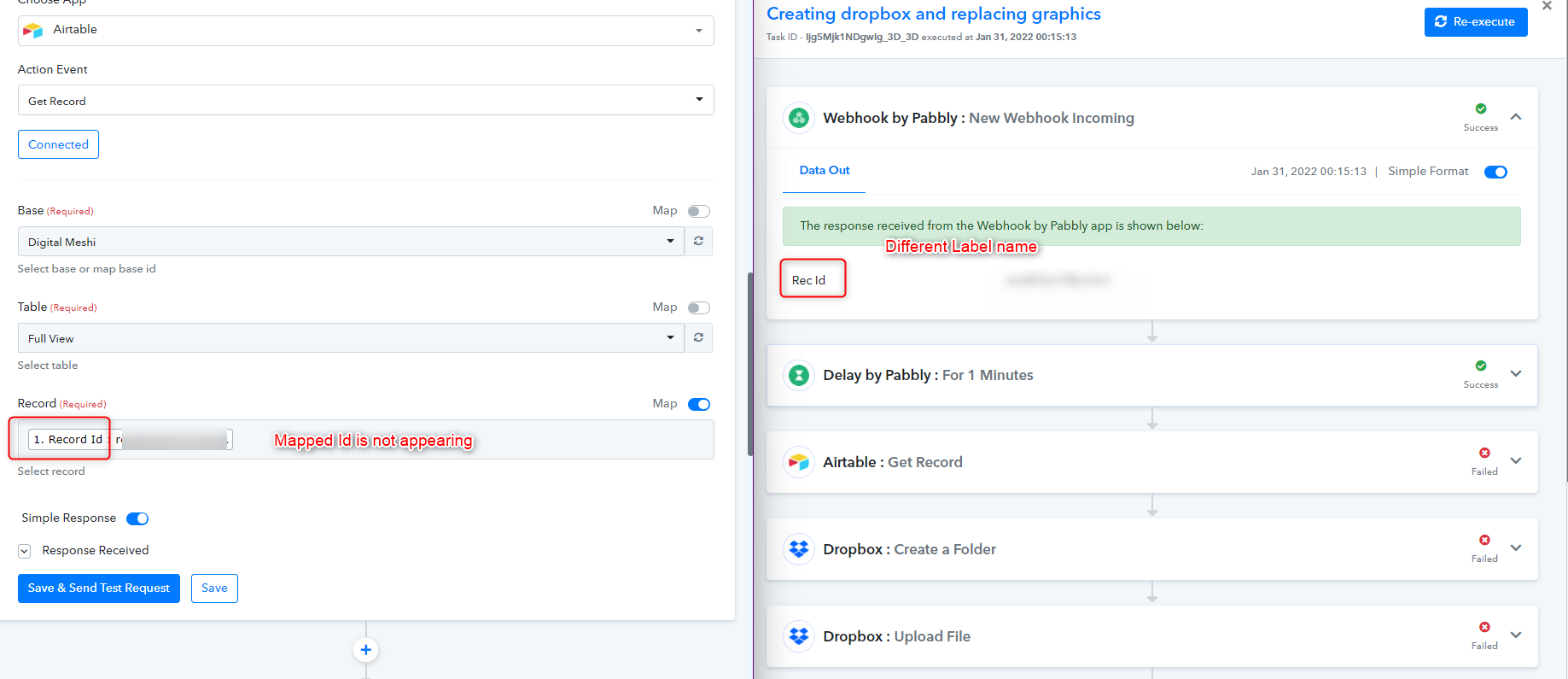Turn off the Record Map switch
1568x679 pixels.
coord(699,404)
